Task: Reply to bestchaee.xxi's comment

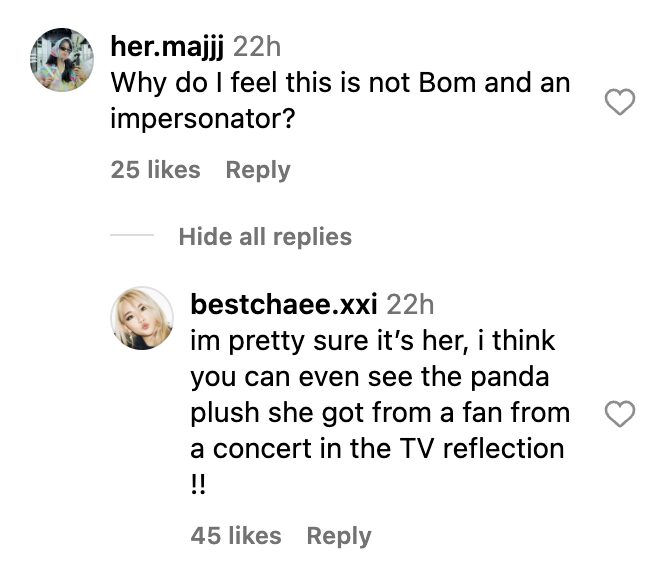Action: point(338,536)
